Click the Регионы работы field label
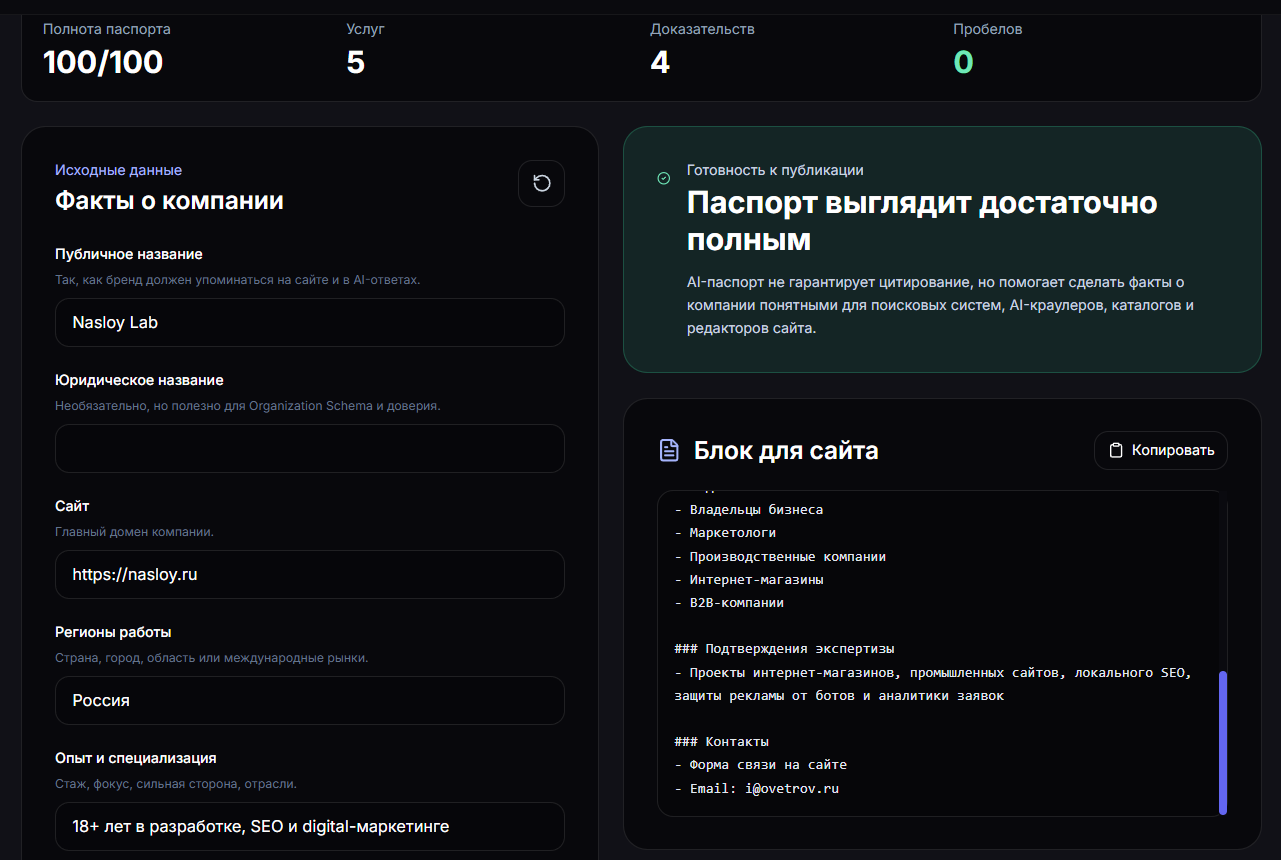 [x=113, y=632]
